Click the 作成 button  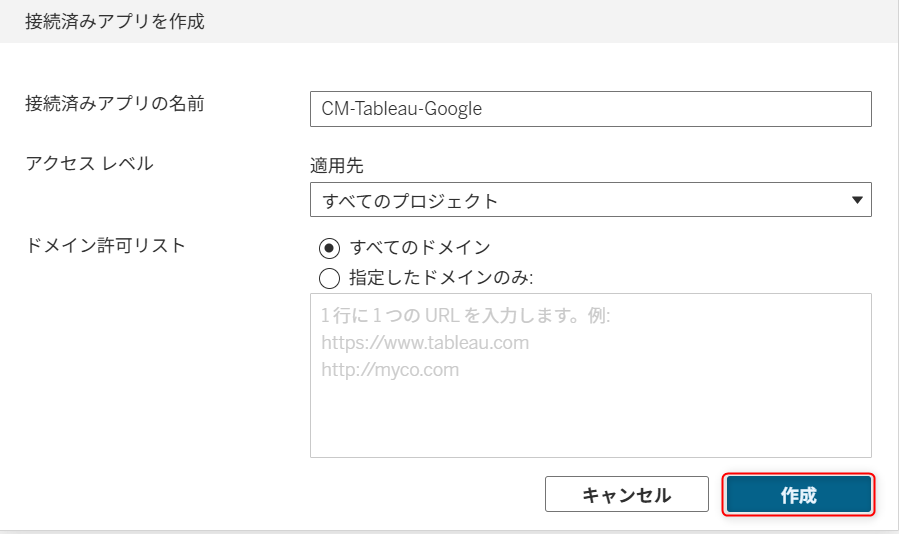point(799,494)
